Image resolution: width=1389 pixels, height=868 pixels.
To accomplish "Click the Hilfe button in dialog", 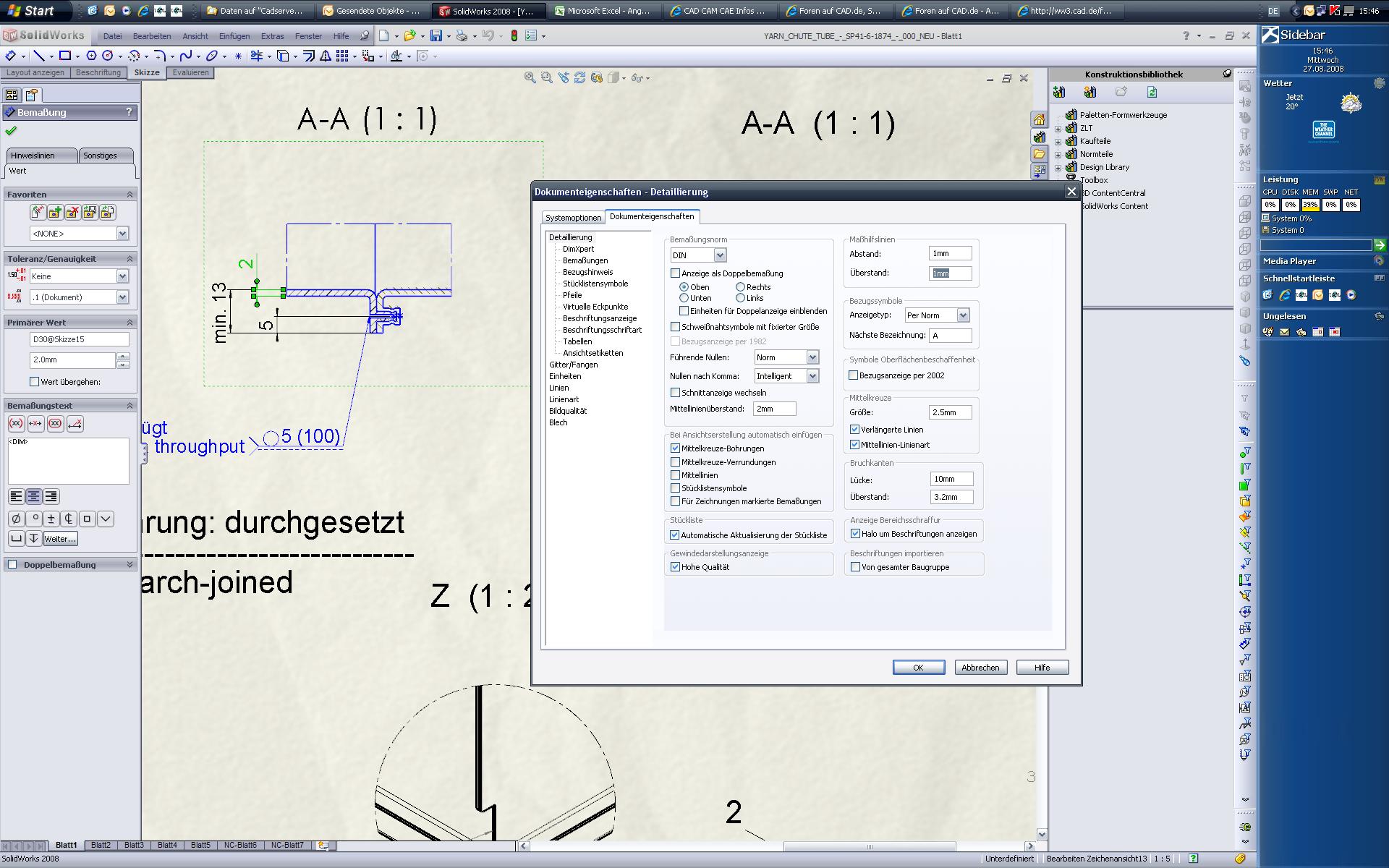I will 1042,668.
